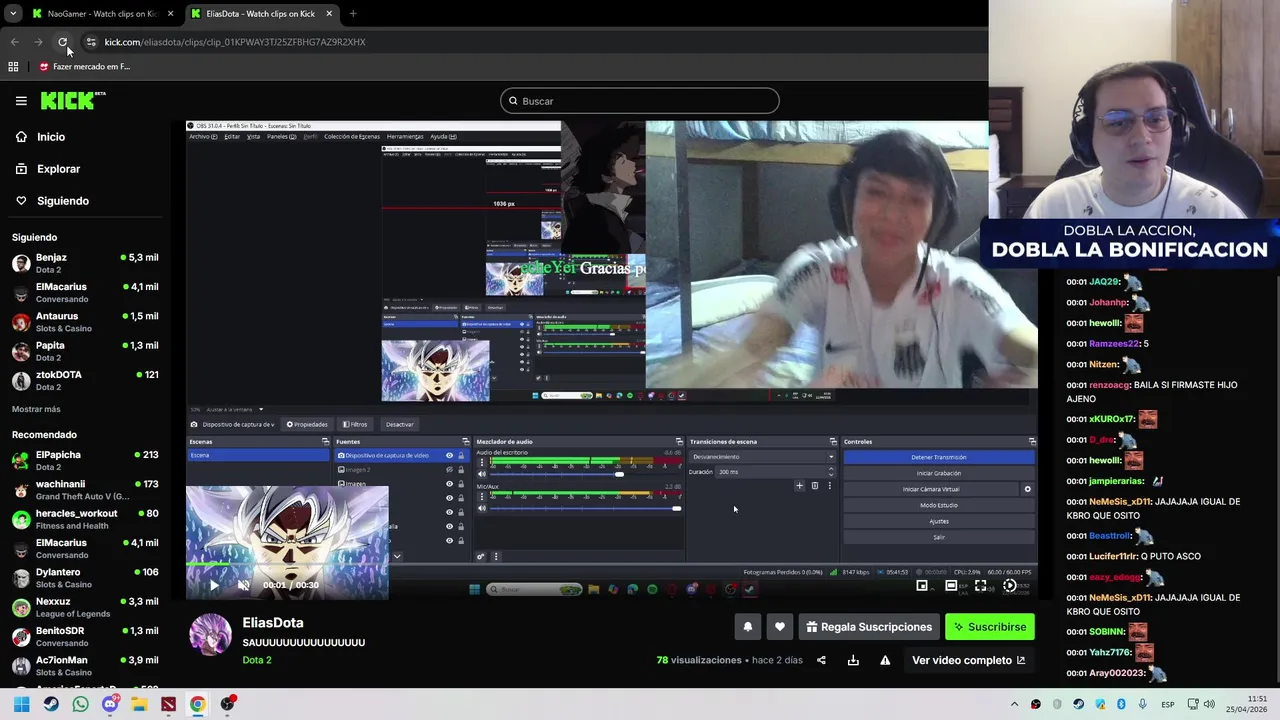The image size is (1280, 720).
Task: Reload the page with the refresh icon
Action: [x=62, y=42]
